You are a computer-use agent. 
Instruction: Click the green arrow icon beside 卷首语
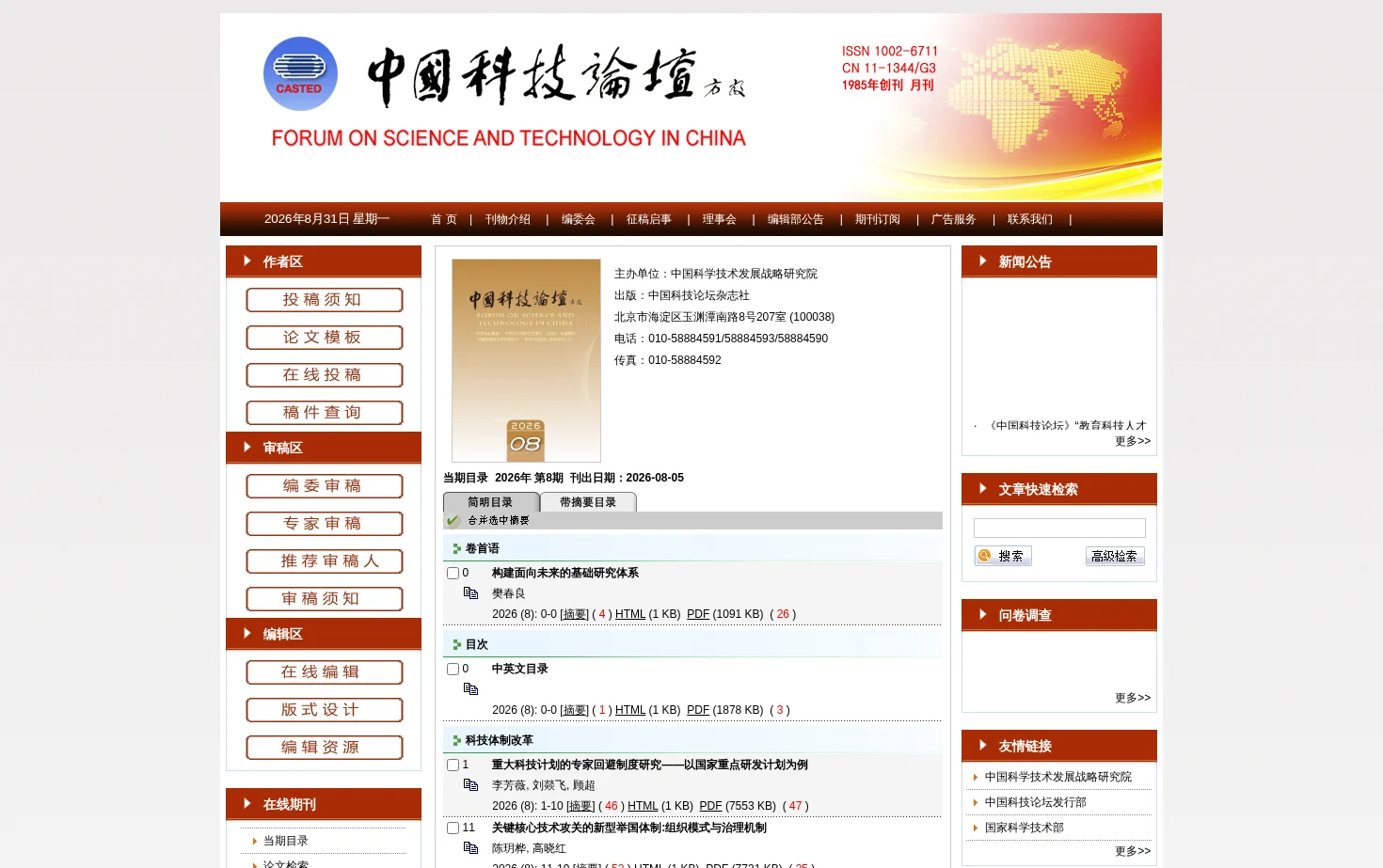457,548
